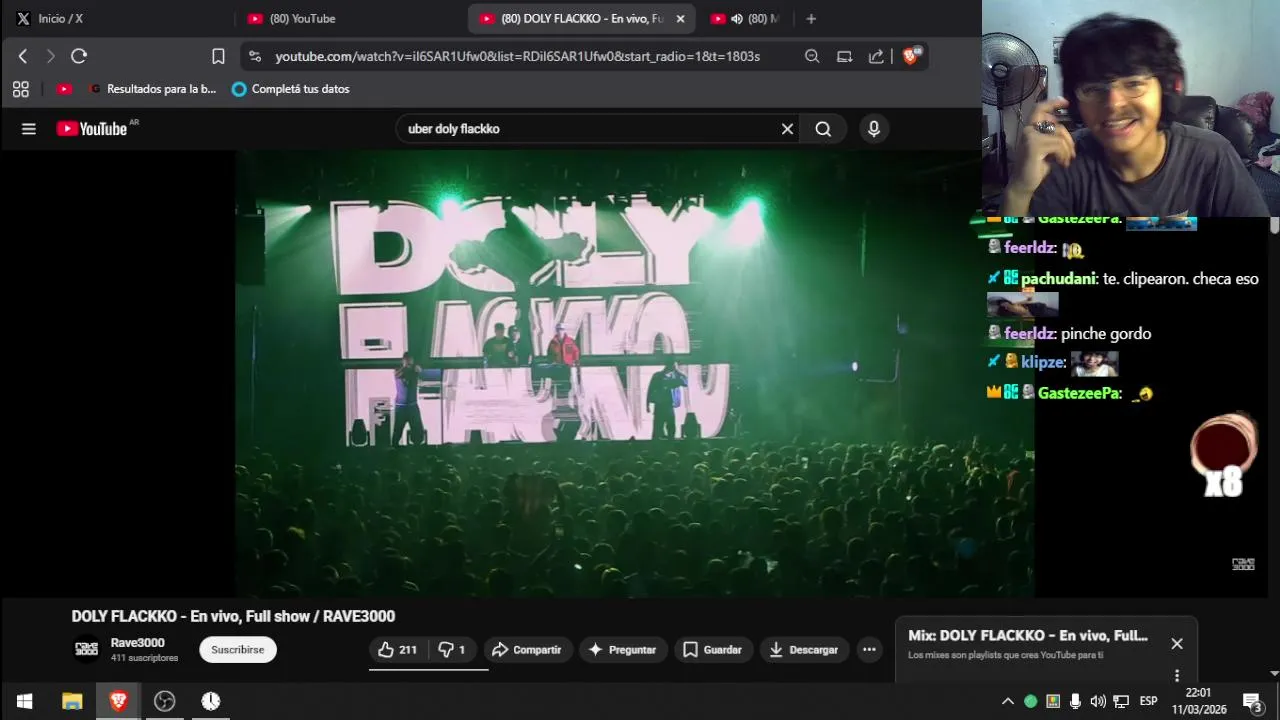This screenshot has height=720, width=1280.
Task: Open the Completá tus datos bookmark
Action: (x=291, y=89)
